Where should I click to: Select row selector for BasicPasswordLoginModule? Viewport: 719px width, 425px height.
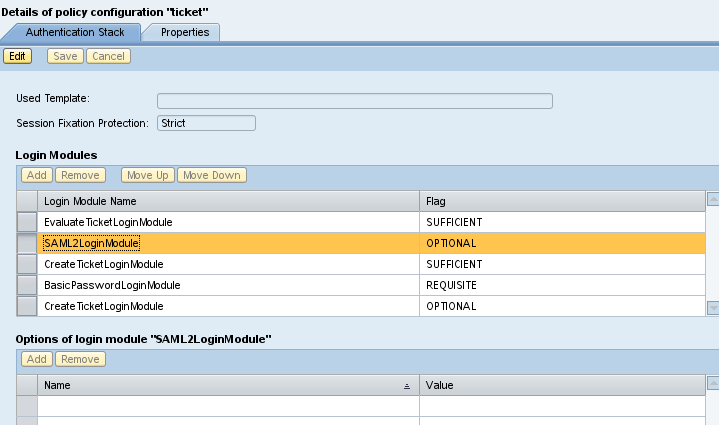28,285
